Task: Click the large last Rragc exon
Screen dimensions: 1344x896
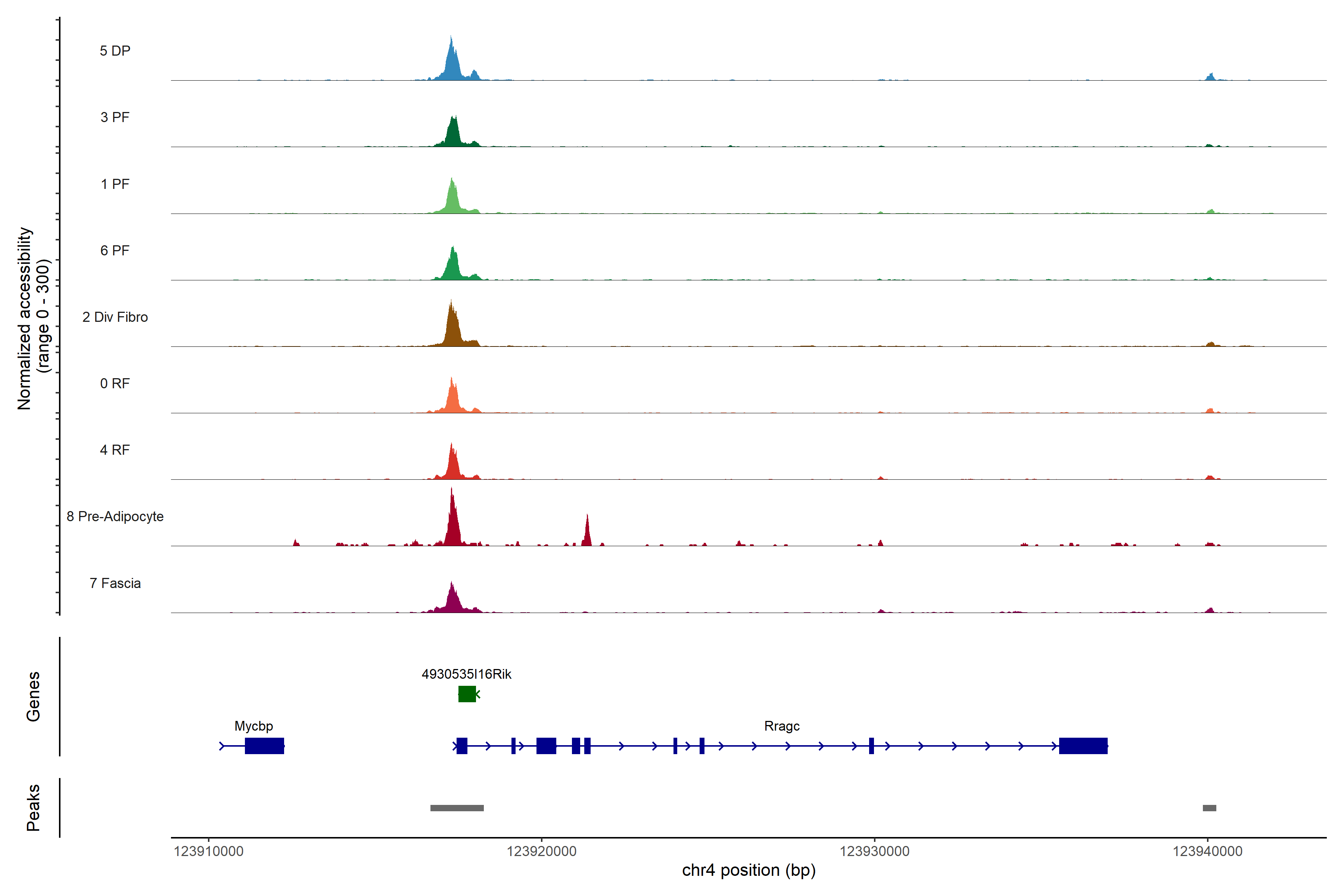Action: [x=1083, y=746]
